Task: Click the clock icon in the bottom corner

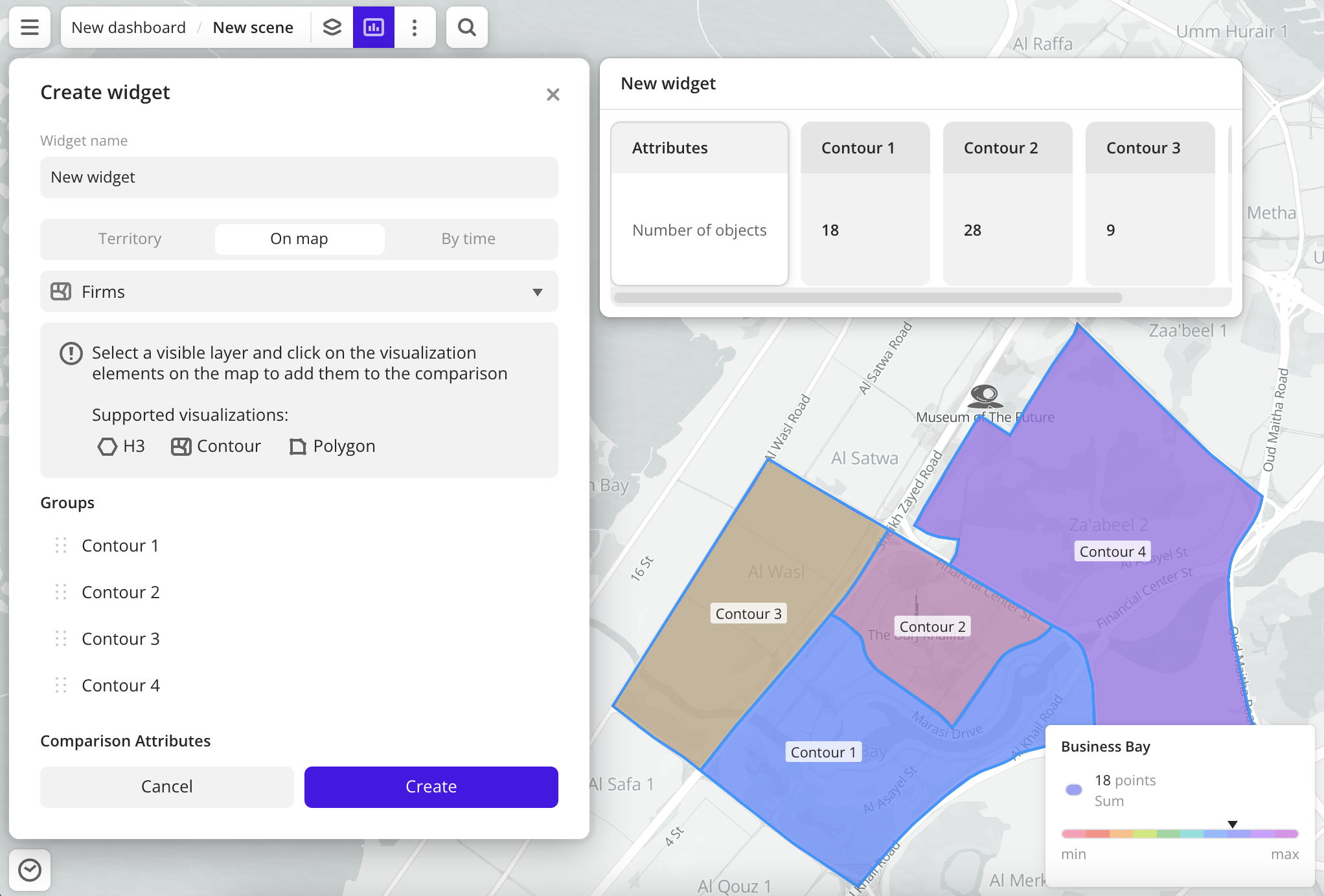Action: [29, 869]
